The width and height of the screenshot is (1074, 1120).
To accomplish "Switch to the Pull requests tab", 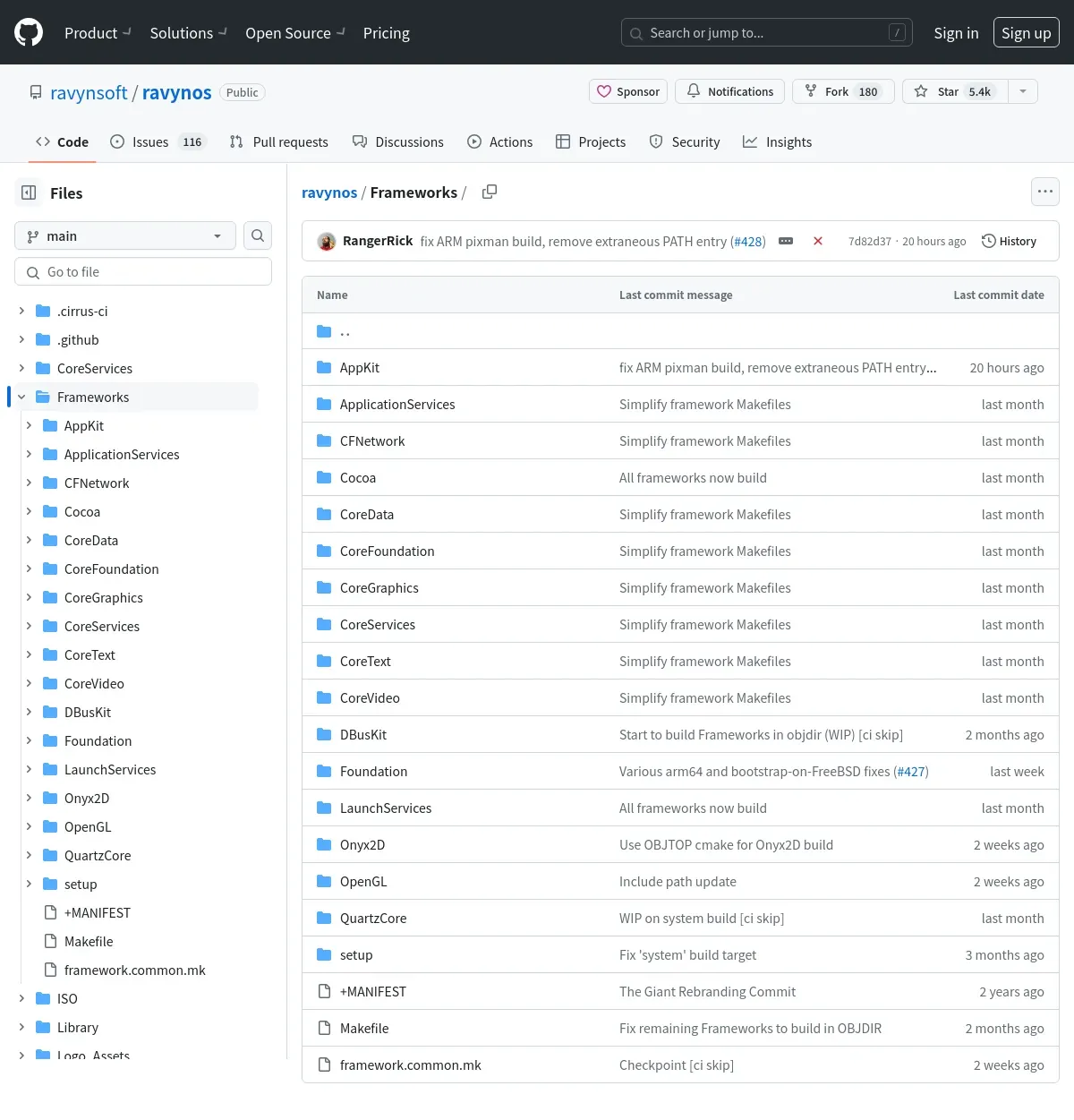I will pyautogui.click(x=279, y=141).
